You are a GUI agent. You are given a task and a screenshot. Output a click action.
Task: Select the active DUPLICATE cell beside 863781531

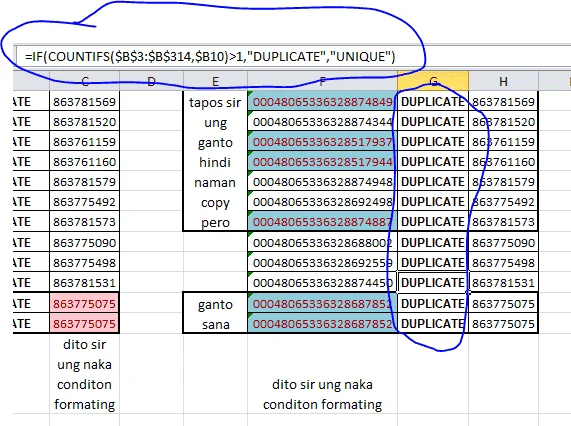433,282
